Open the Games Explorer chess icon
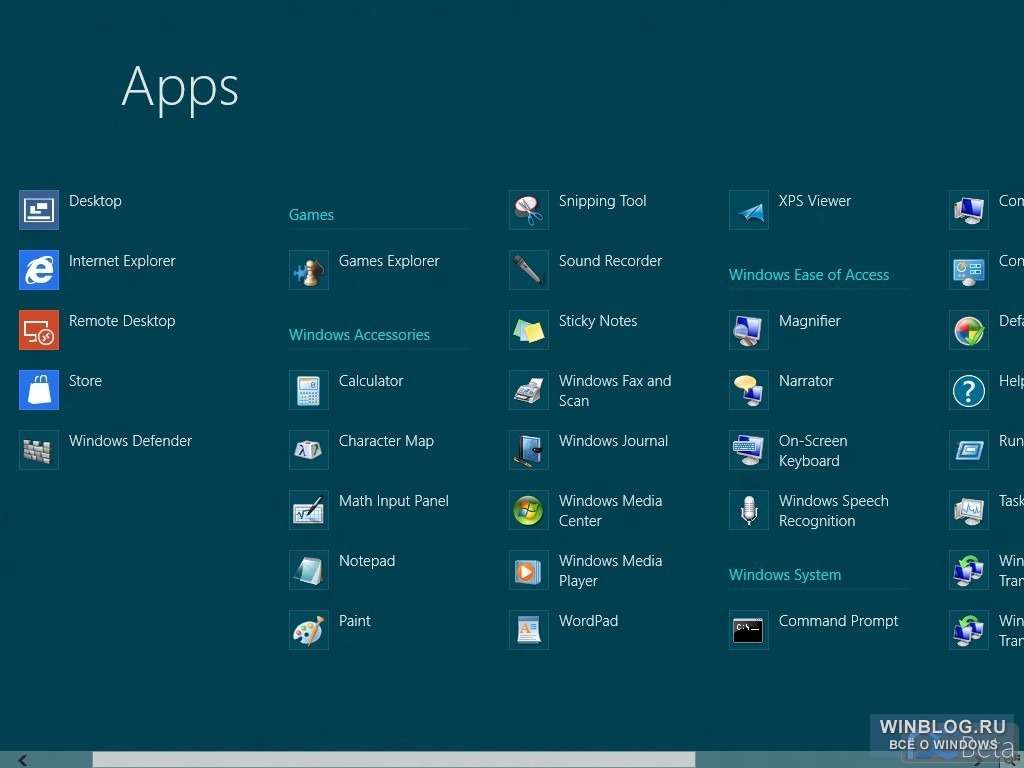This screenshot has width=1024, height=768. (x=309, y=270)
